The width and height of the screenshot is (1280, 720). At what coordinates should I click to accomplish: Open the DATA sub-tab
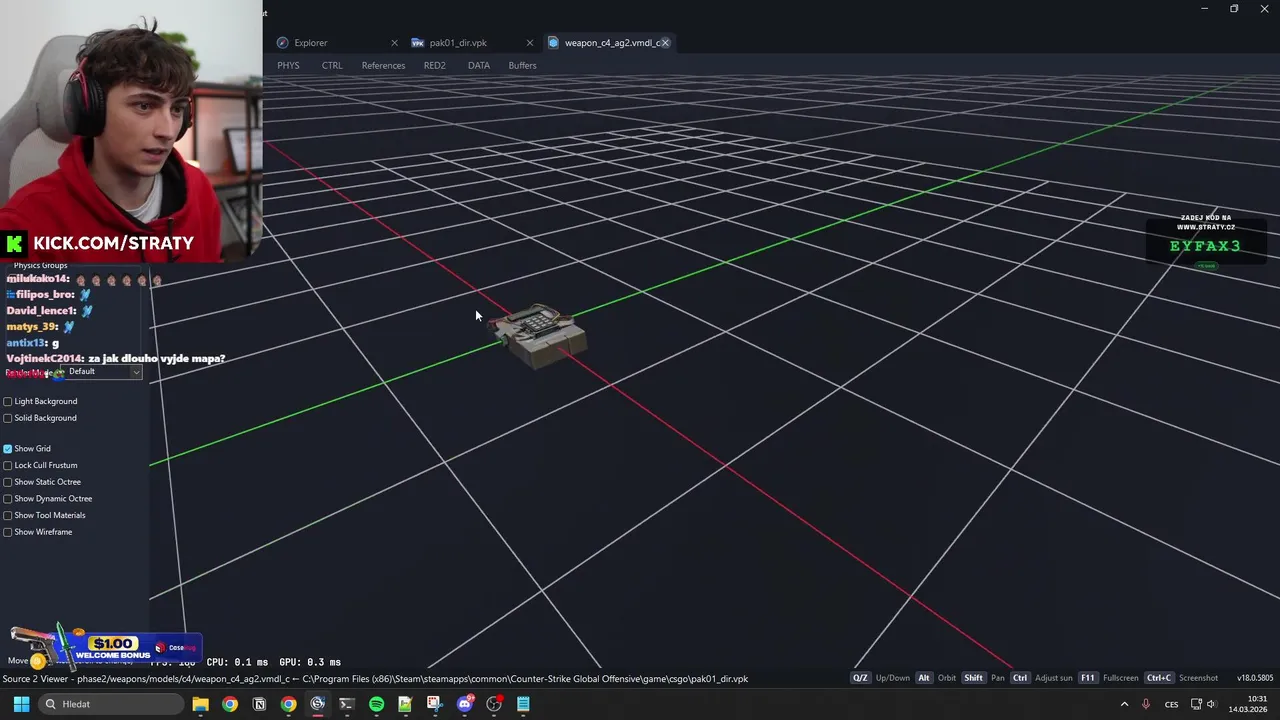point(479,65)
